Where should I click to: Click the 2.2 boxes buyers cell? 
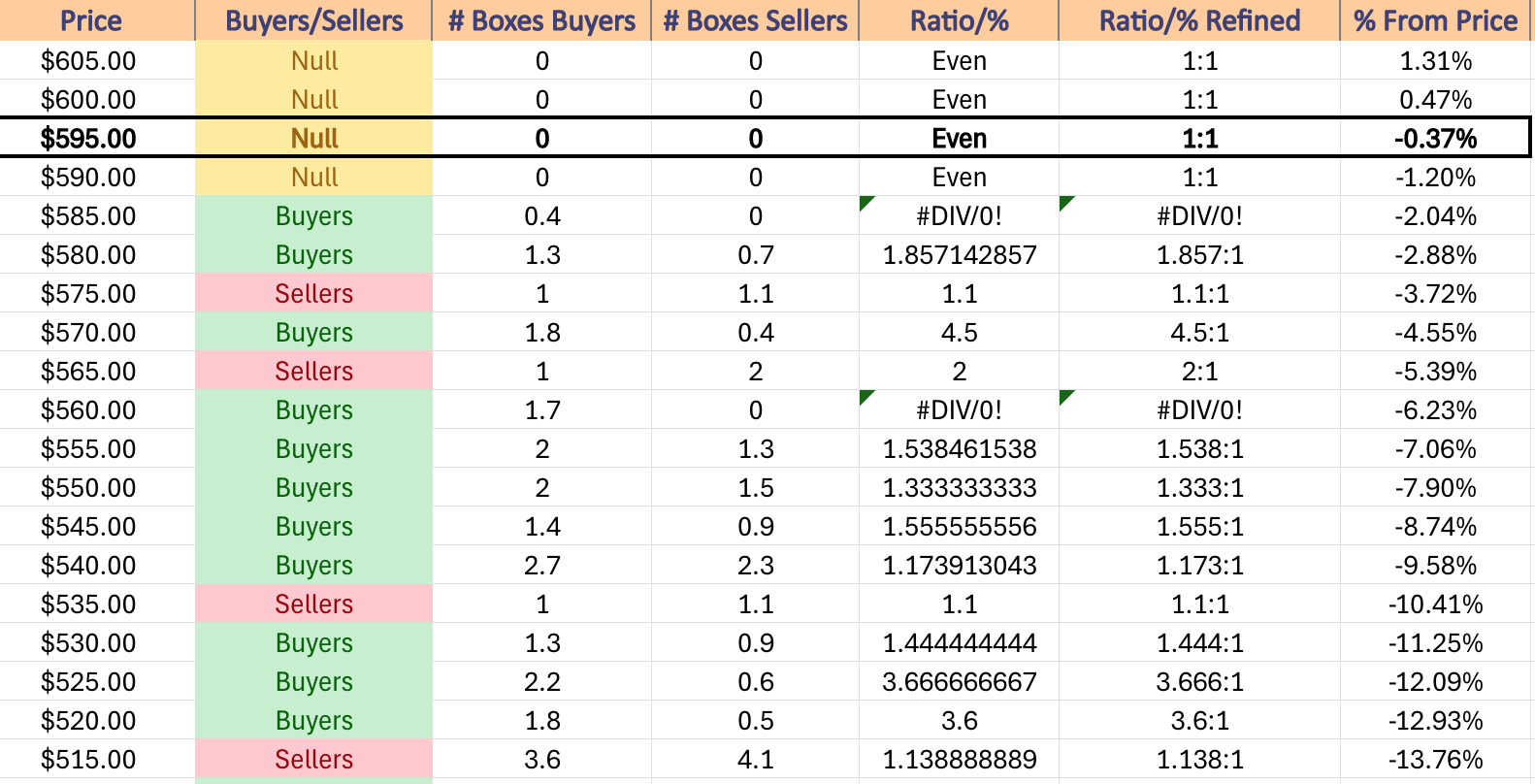point(541,681)
